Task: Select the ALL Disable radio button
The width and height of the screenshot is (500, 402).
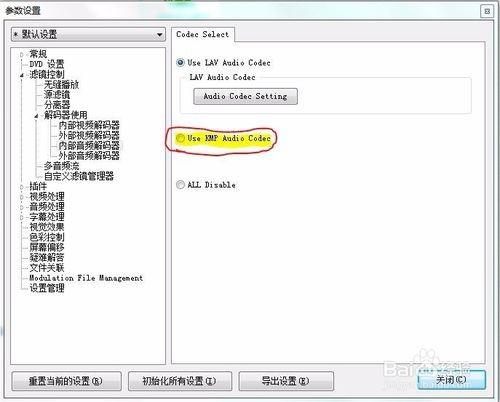Action: [x=180, y=185]
